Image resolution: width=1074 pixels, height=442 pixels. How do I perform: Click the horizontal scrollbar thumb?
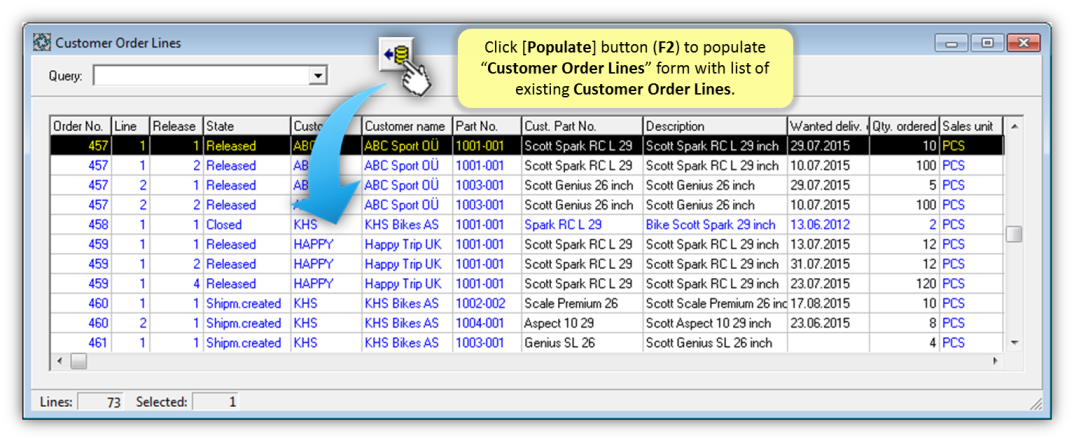pos(79,360)
